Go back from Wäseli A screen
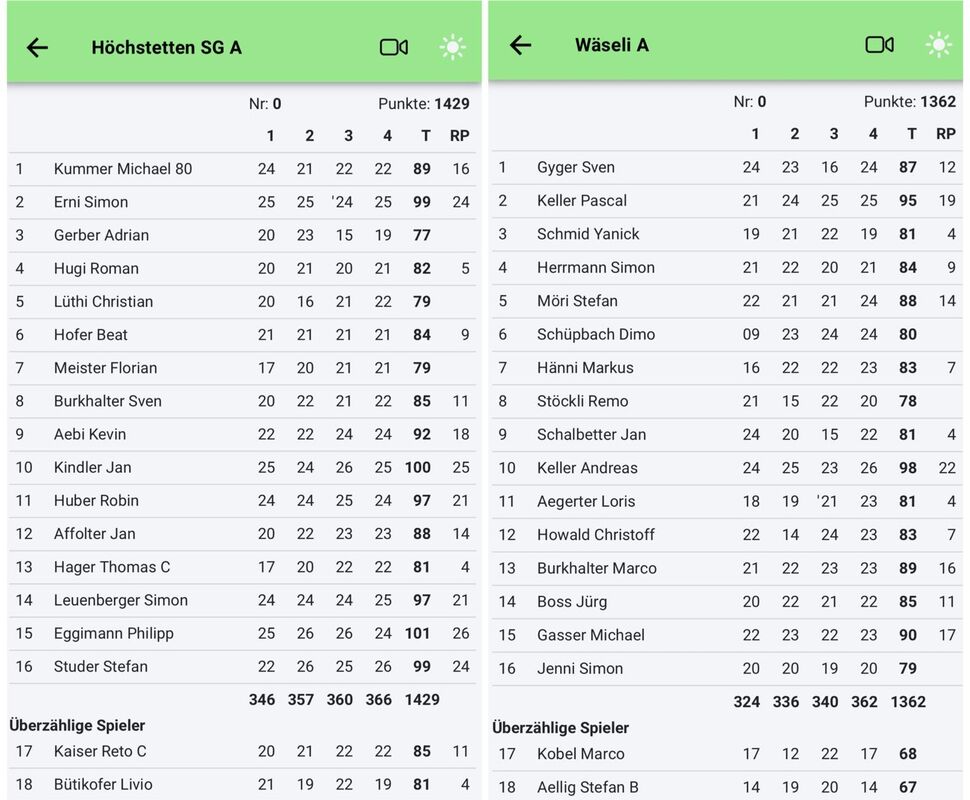The width and height of the screenshot is (970, 800). (521, 45)
